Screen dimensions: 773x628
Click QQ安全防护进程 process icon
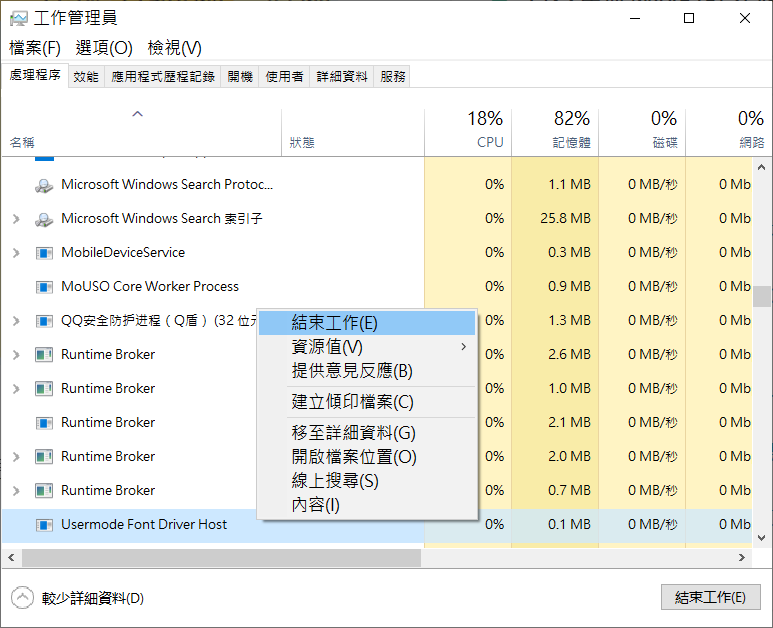click(x=44, y=321)
